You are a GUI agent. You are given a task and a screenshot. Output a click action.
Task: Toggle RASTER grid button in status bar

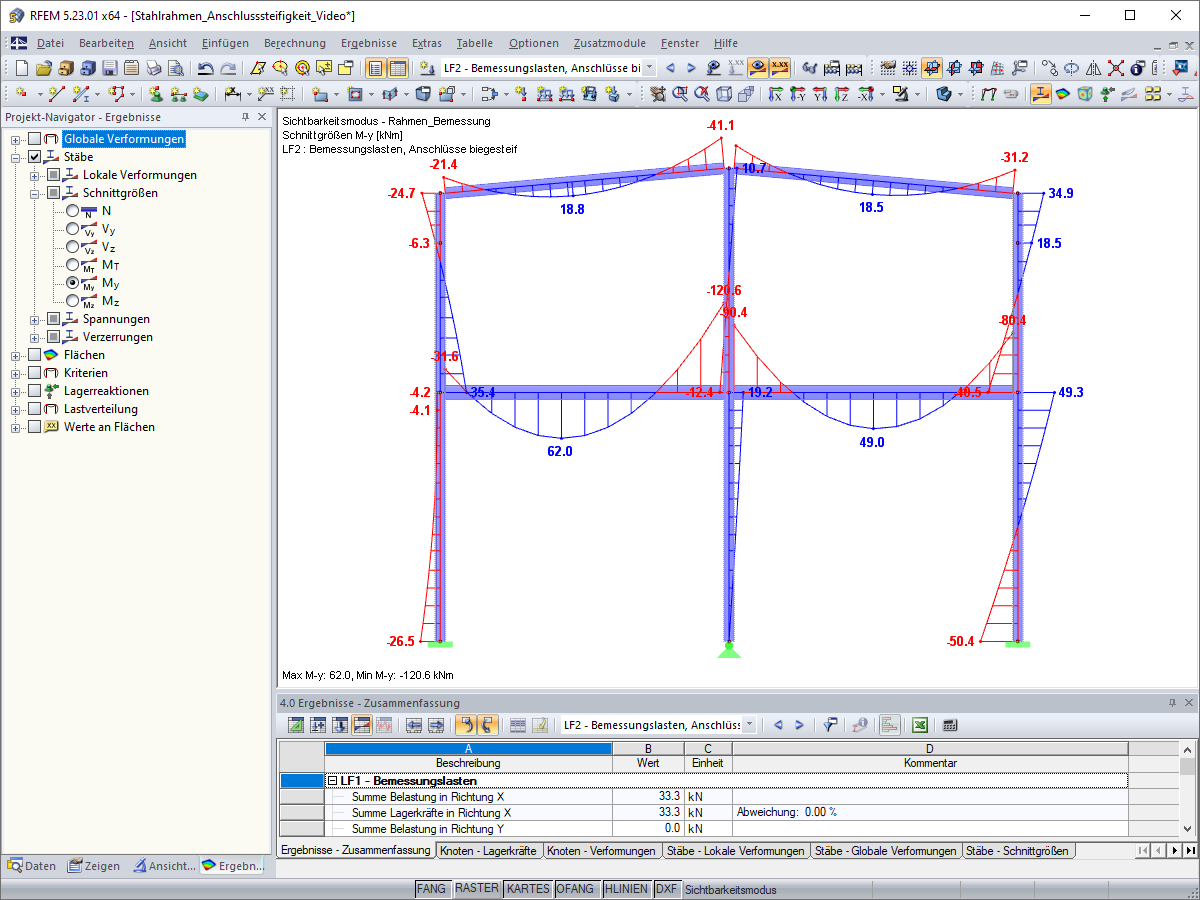point(476,889)
